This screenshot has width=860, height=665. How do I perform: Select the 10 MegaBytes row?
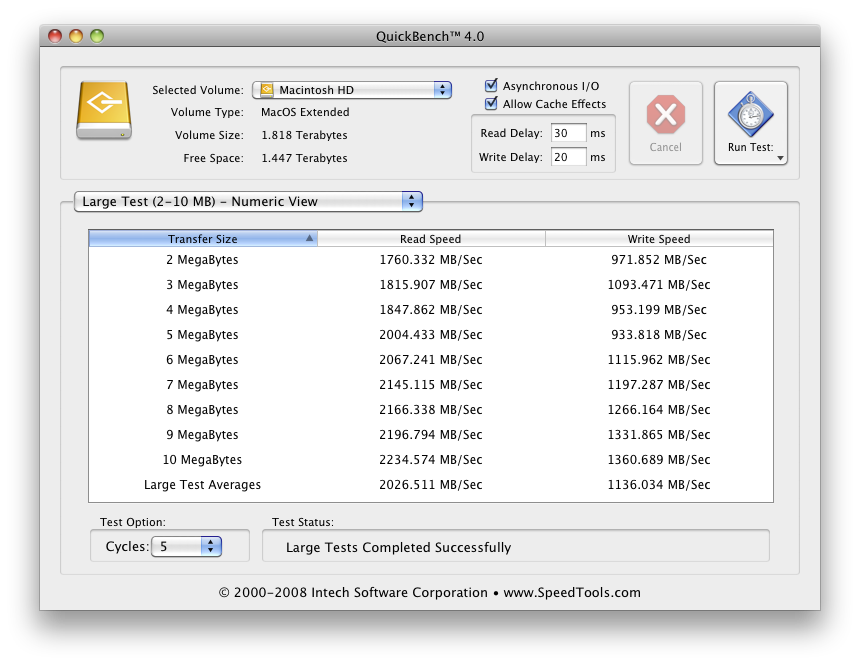[x=431, y=460]
